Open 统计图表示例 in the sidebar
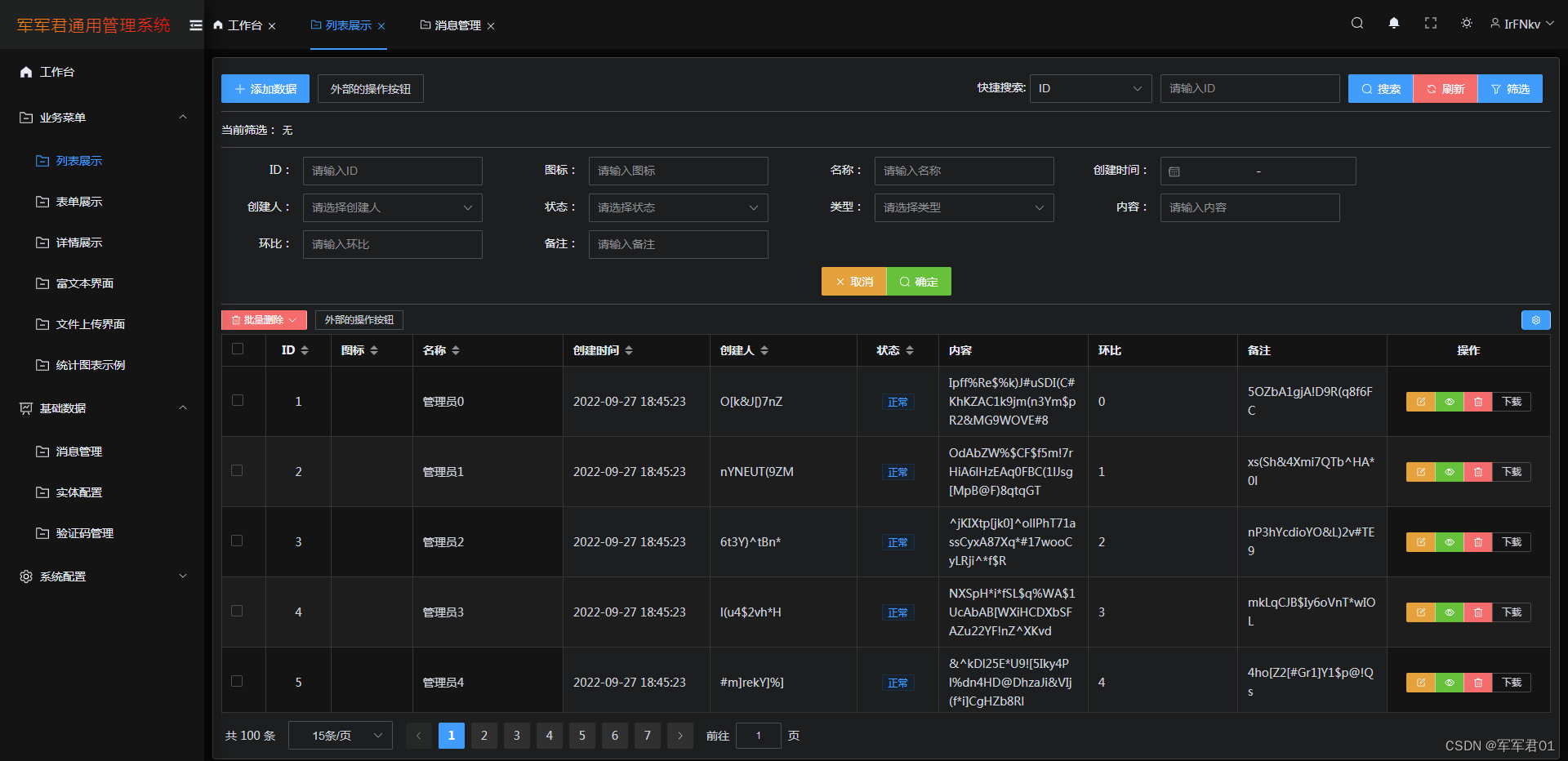 (x=102, y=365)
